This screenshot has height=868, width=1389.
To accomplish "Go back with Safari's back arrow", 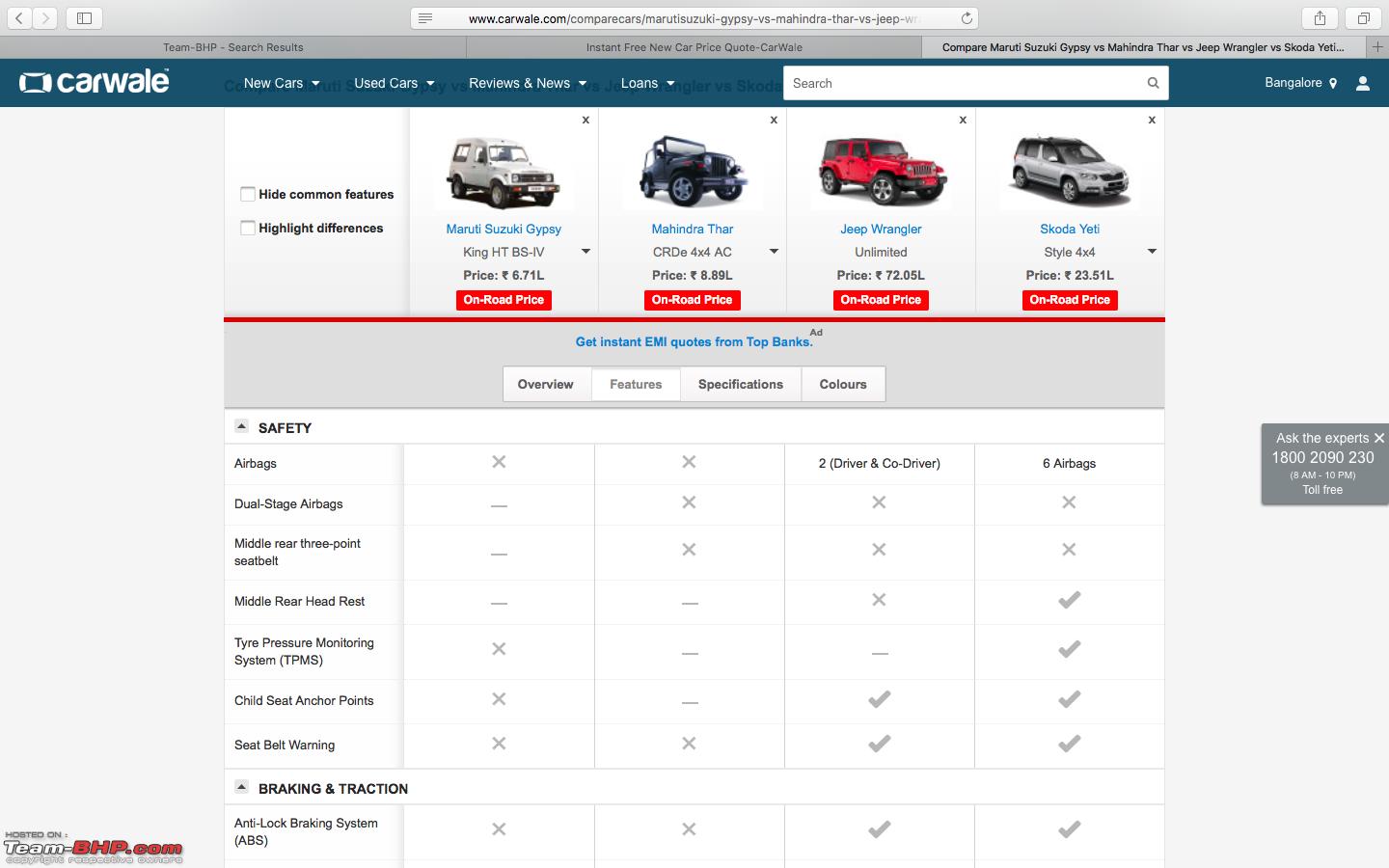I will [x=19, y=17].
